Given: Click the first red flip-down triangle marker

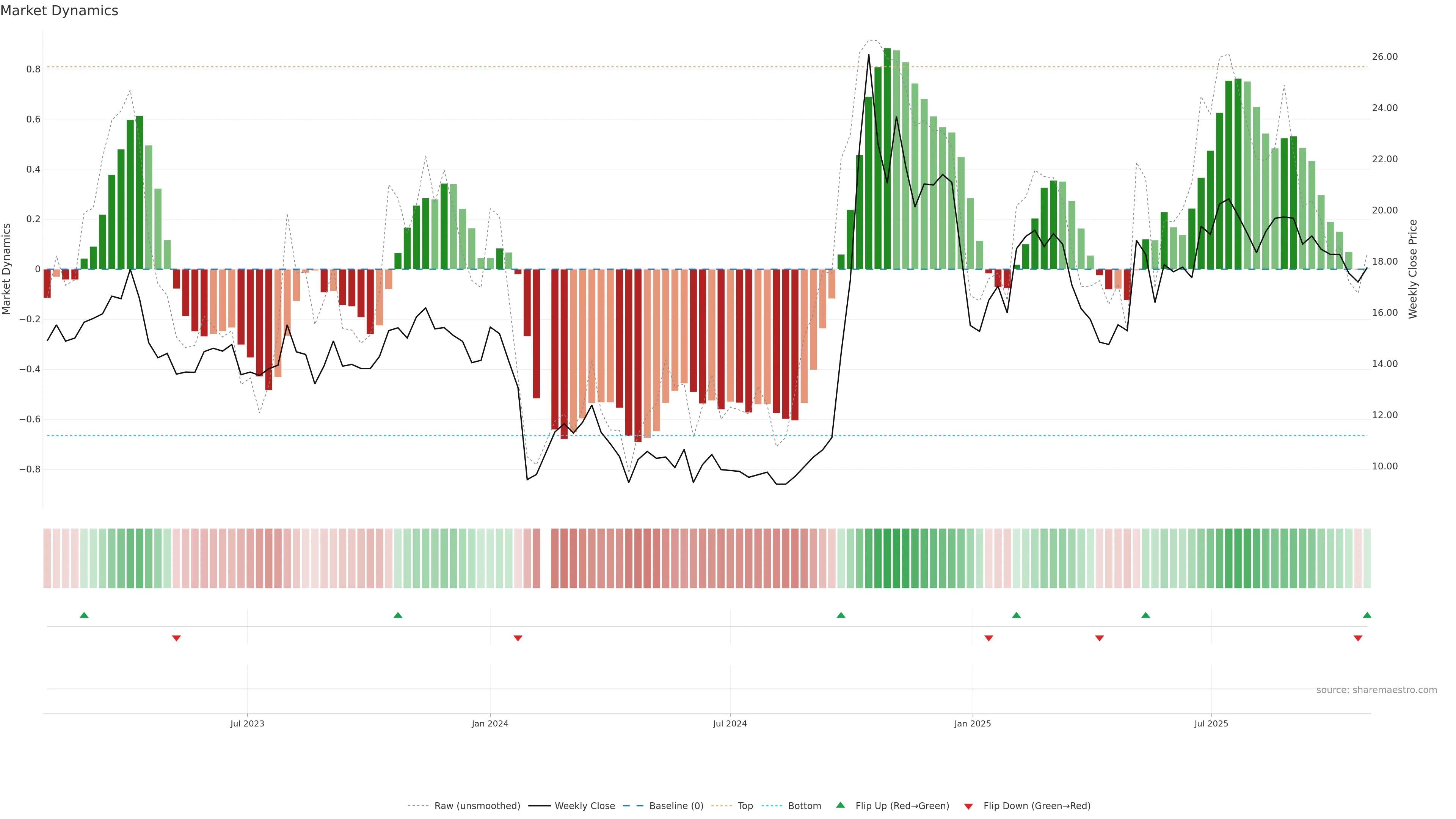Looking at the screenshot, I should click(x=176, y=638).
